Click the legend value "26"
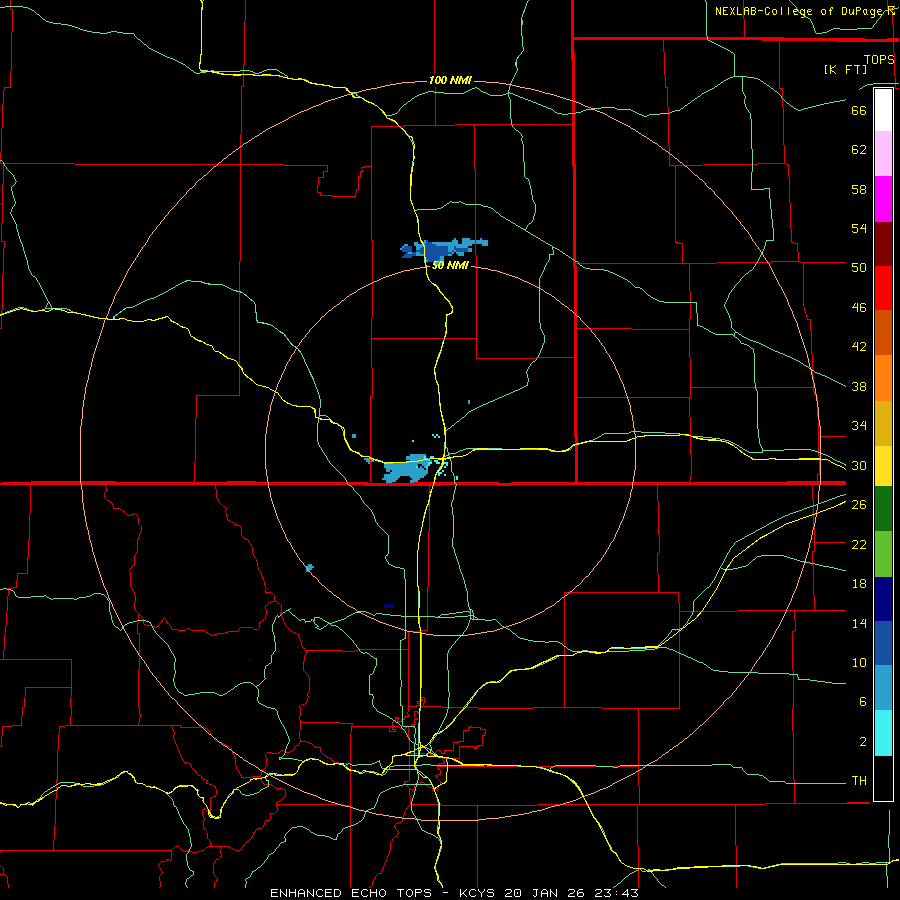This screenshot has height=900, width=900. click(x=859, y=505)
